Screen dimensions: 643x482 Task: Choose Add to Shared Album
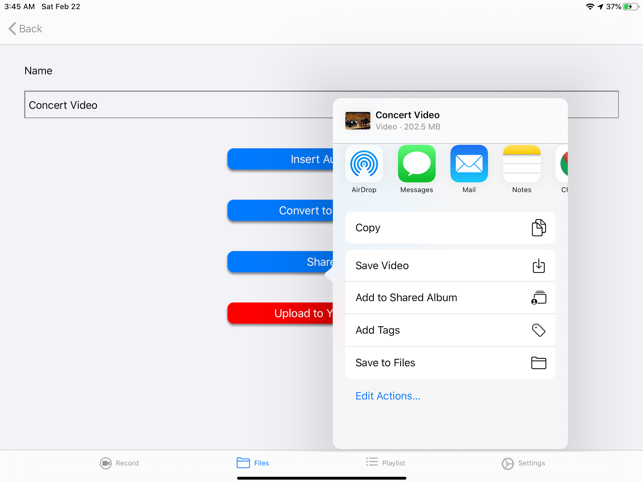[x=450, y=298]
